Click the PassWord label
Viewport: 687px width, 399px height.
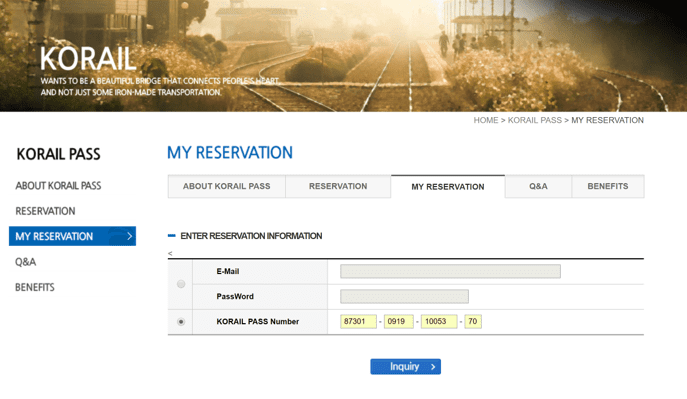pos(235,297)
